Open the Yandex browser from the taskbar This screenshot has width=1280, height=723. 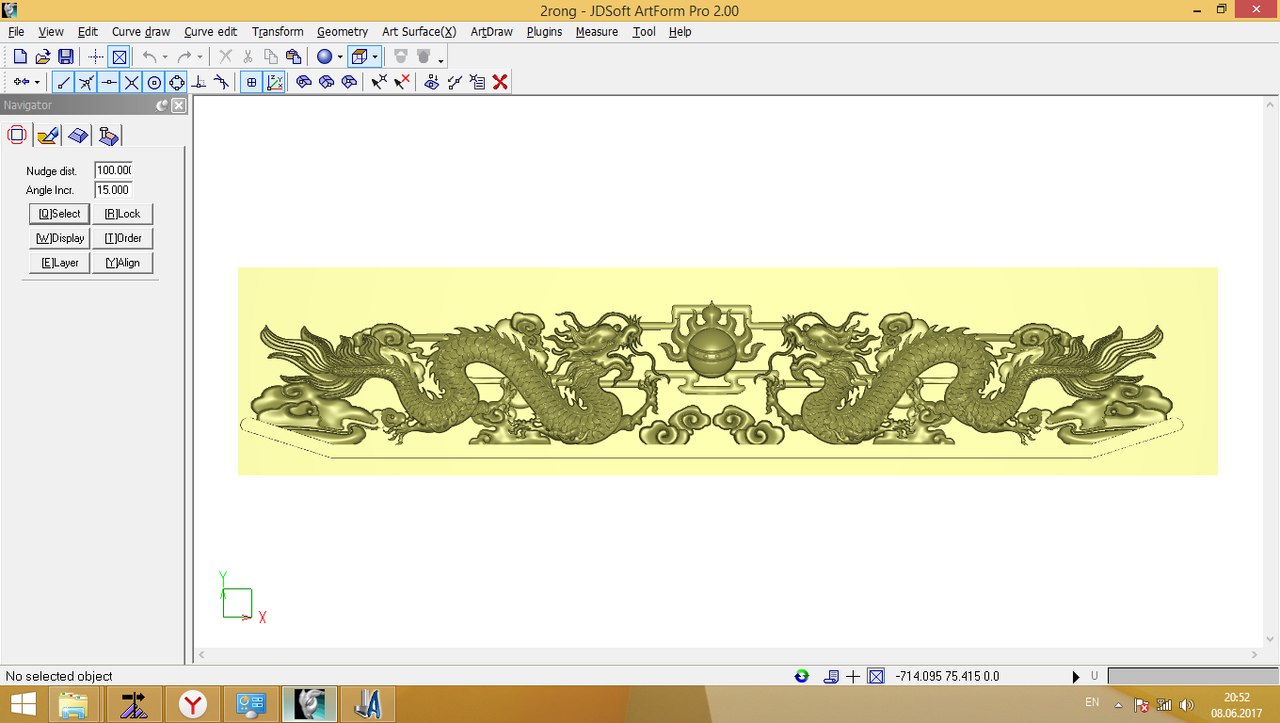(x=192, y=705)
